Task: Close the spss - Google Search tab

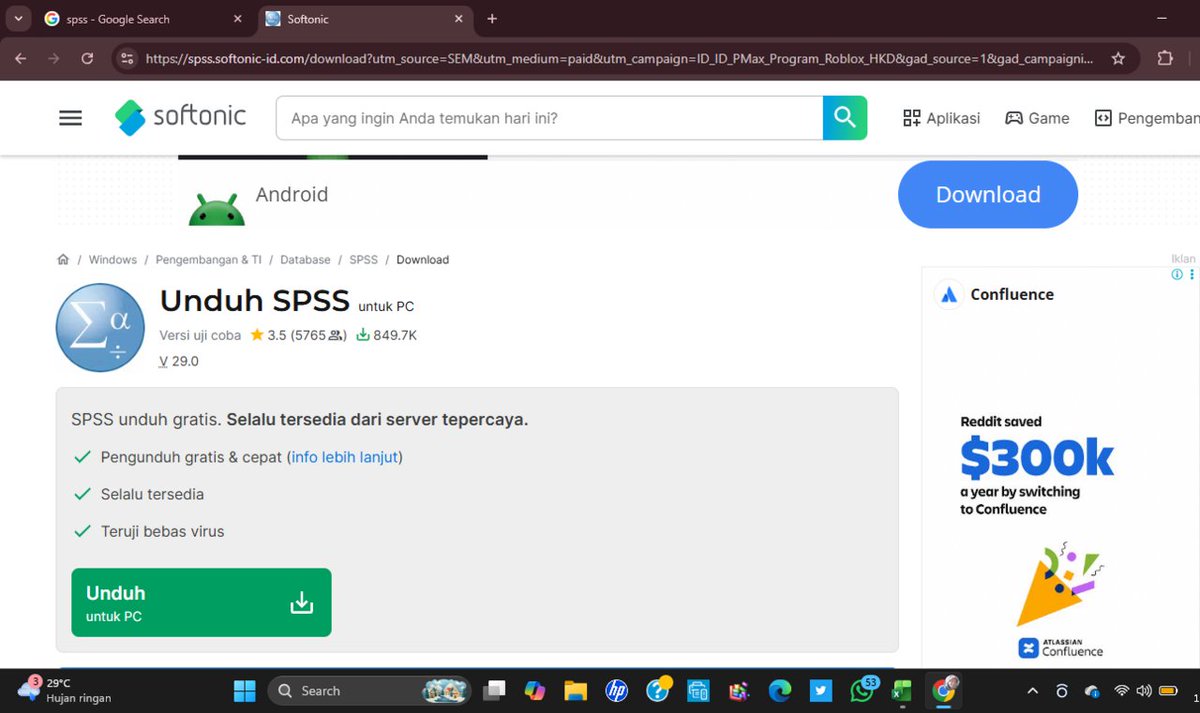Action: coord(237,19)
